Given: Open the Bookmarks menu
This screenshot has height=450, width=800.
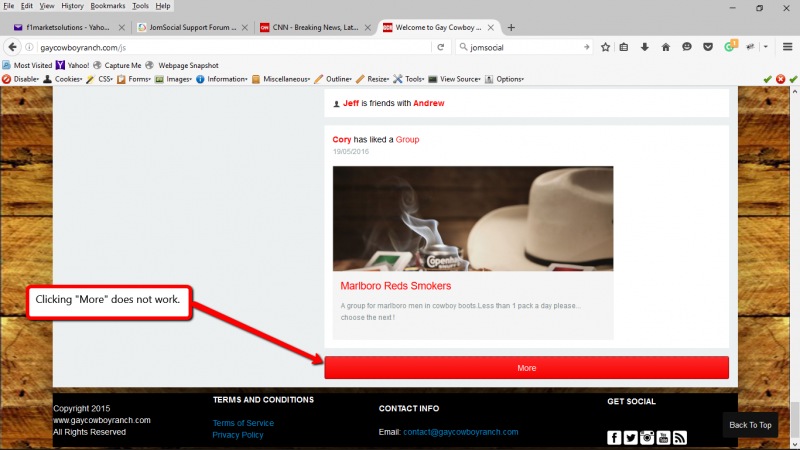Looking at the screenshot, I should tap(108, 6).
